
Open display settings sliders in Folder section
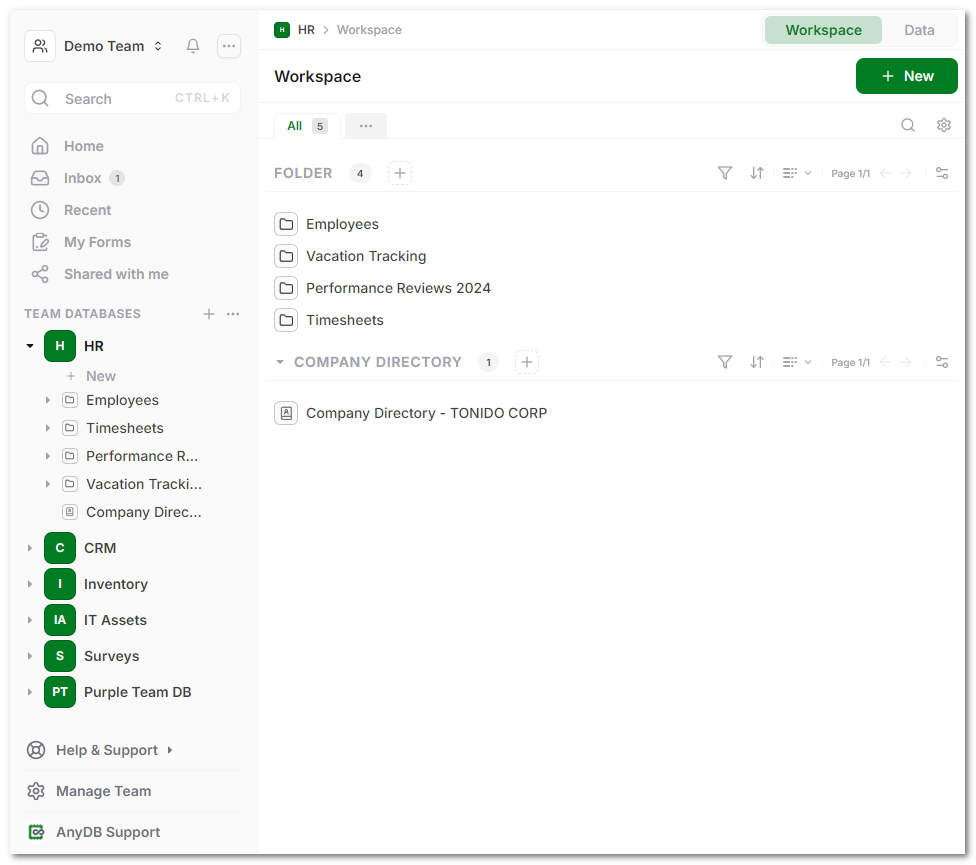point(942,173)
